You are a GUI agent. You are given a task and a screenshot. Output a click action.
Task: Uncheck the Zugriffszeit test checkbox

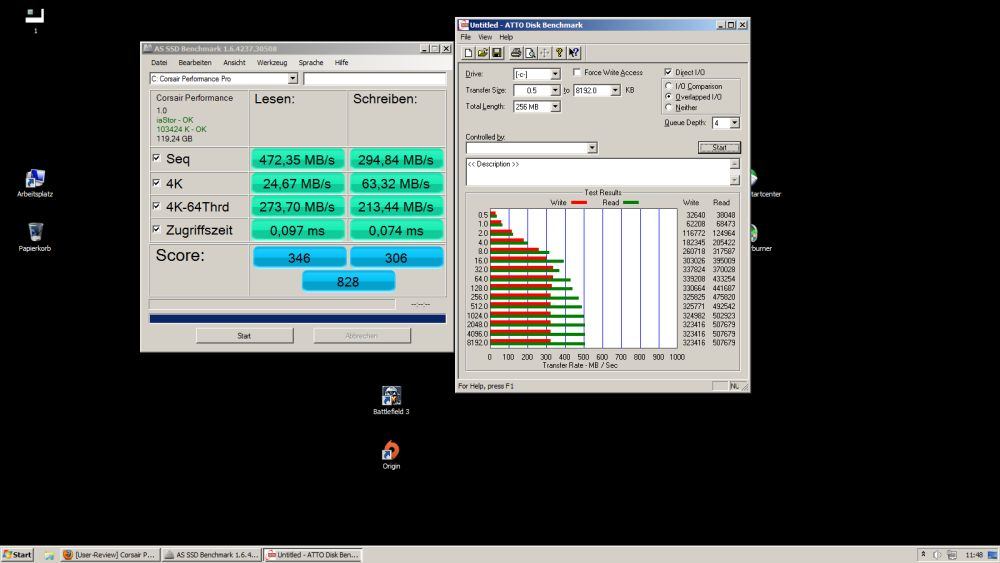pyautogui.click(x=156, y=228)
